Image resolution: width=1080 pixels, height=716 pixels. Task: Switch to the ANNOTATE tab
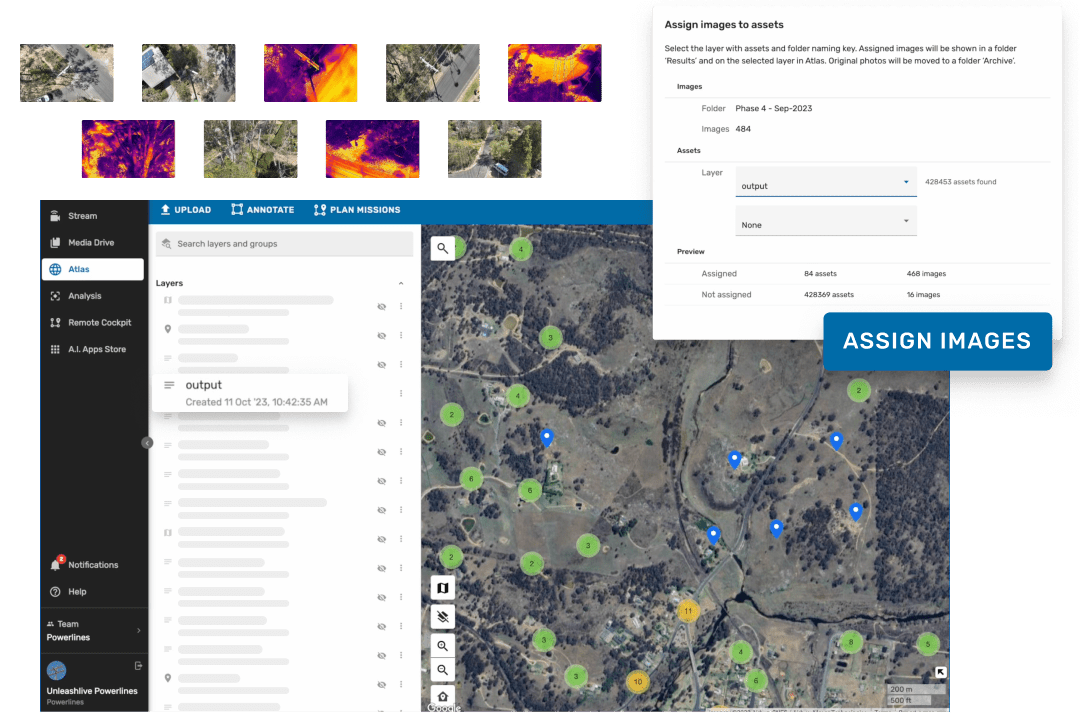pyautogui.click(x=262, y=210)
